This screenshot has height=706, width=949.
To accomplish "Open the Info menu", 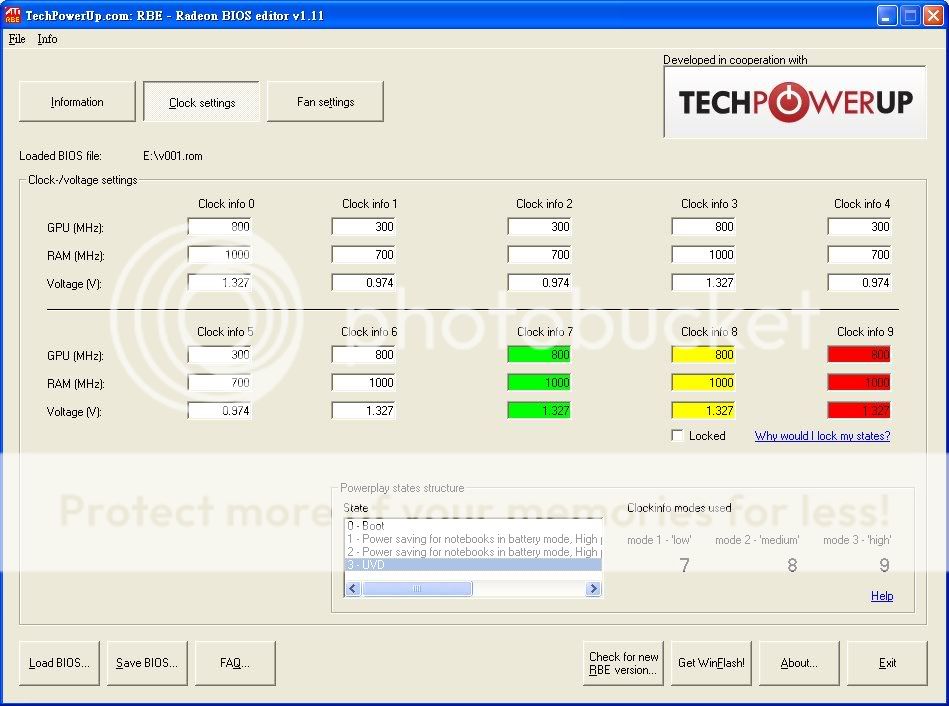I will point(47,39).
